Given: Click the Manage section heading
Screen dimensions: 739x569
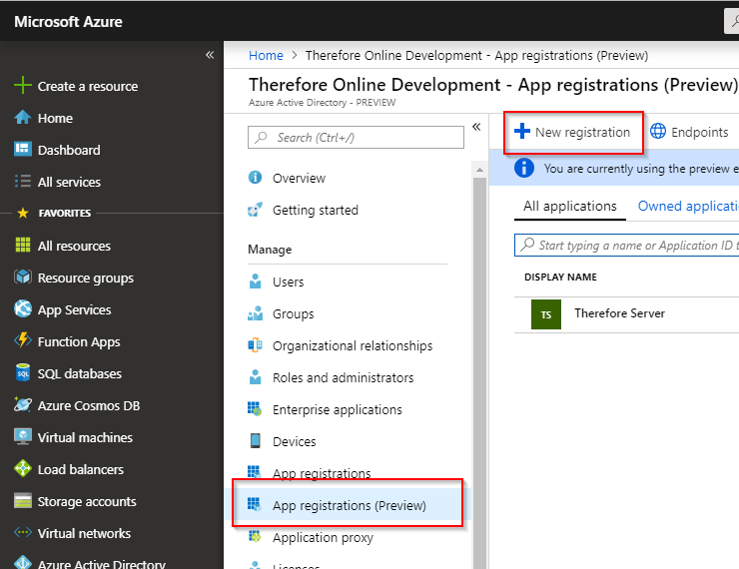Looking at the screenshot, I should [x=270, y=249].
